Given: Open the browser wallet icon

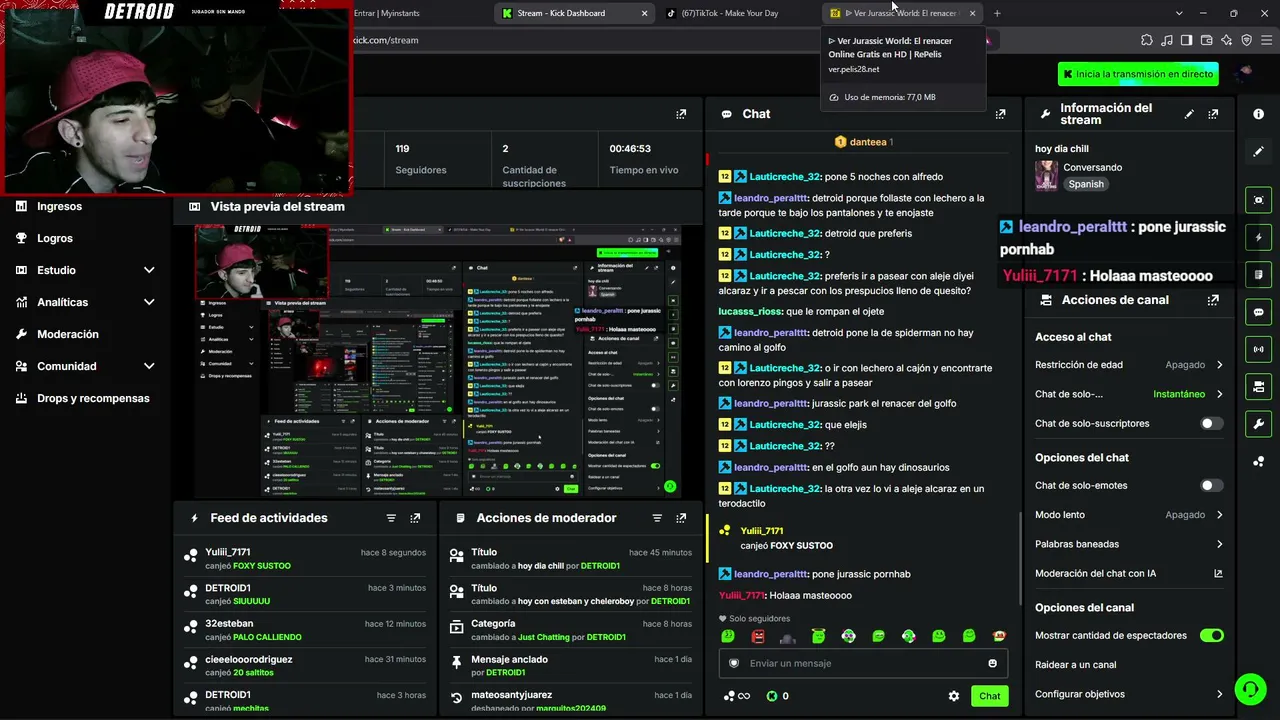Looking at the screenshot, I should [x=1207, y=40].
